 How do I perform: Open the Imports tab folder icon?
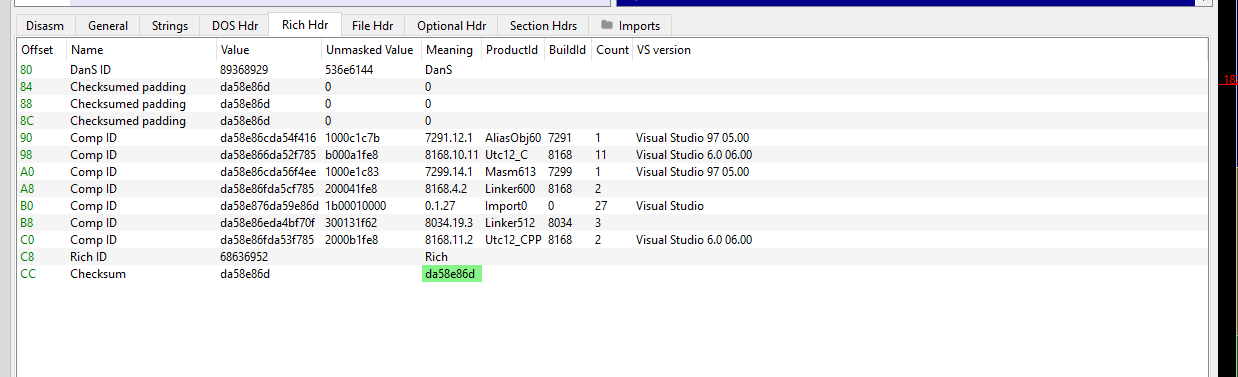pyautogui.click(x=607, y=25)
